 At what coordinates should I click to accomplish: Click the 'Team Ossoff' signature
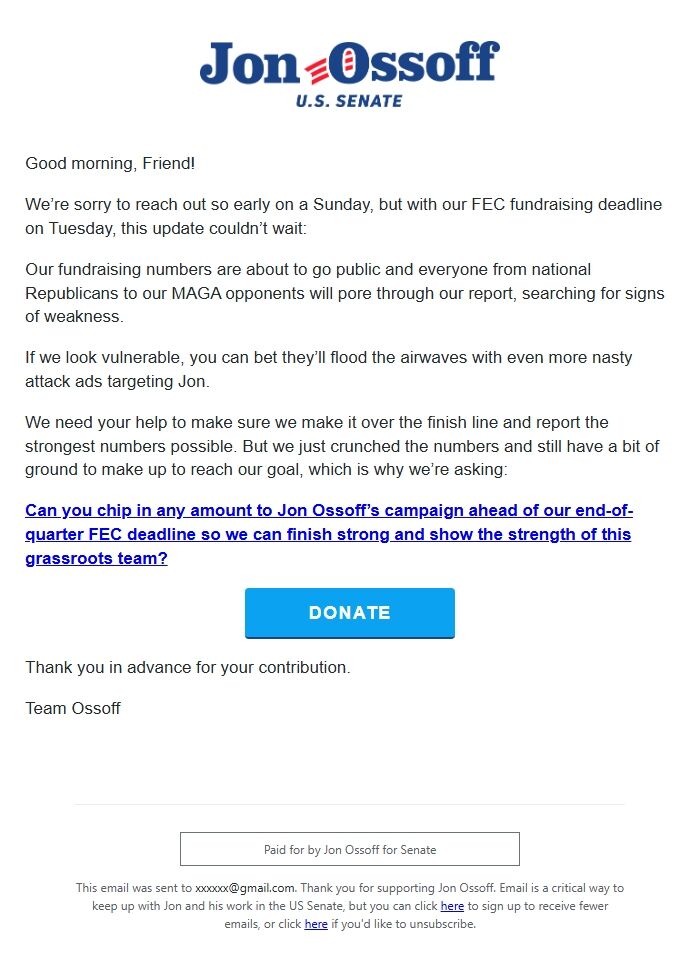73,708
